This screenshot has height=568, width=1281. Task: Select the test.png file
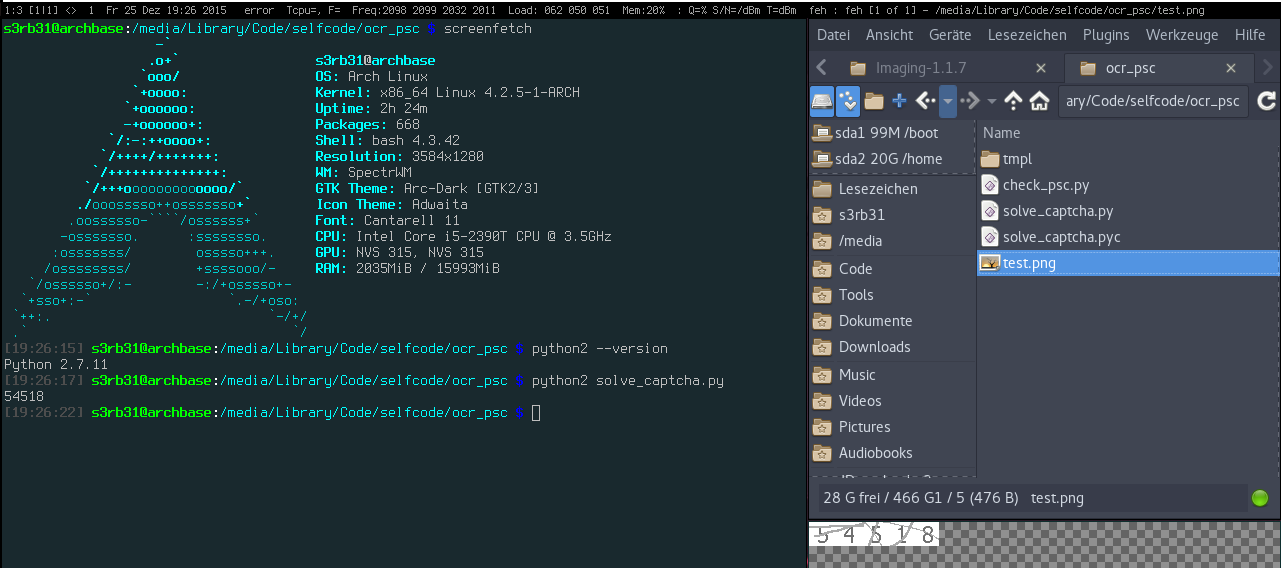1129,262
